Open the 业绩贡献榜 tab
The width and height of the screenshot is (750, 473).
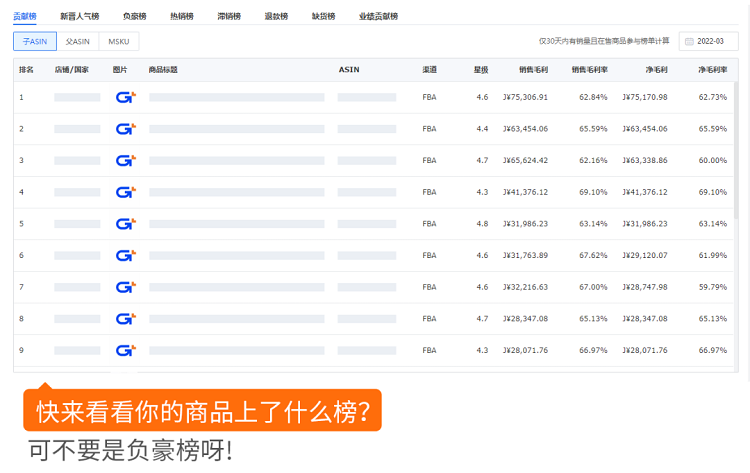[x=378, y=17]
